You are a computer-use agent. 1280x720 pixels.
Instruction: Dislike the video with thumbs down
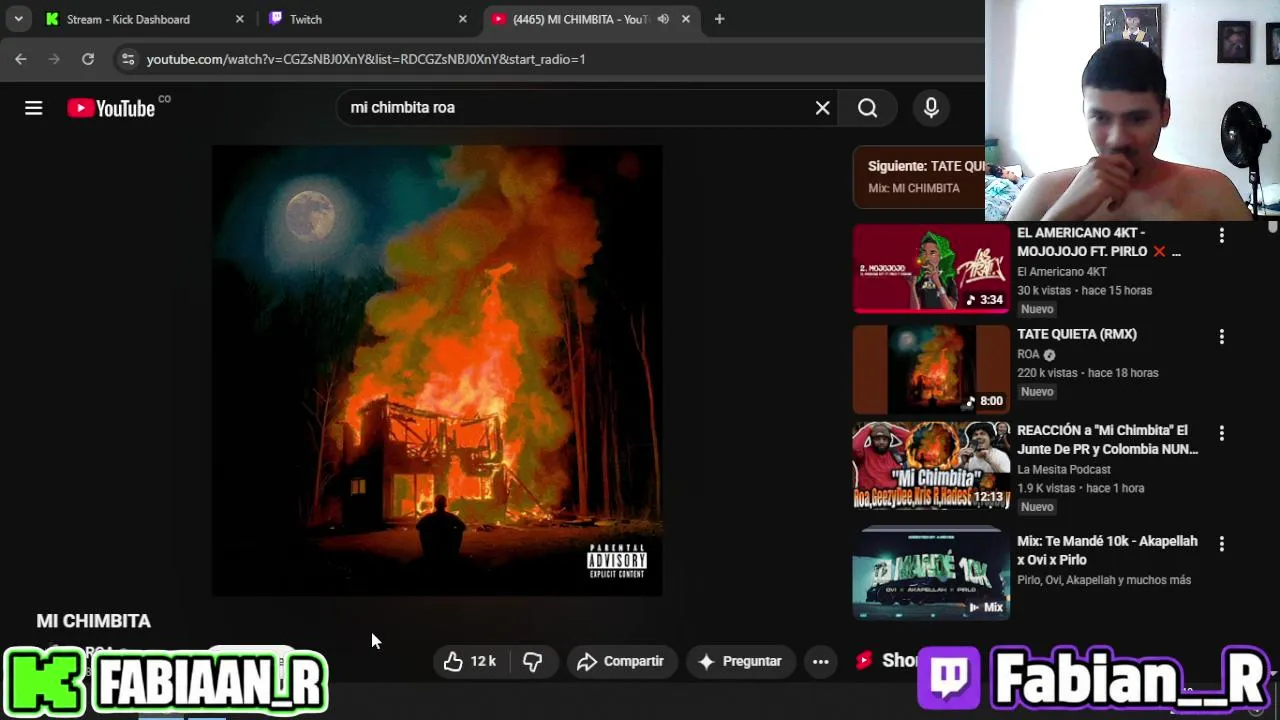(532, 661)
